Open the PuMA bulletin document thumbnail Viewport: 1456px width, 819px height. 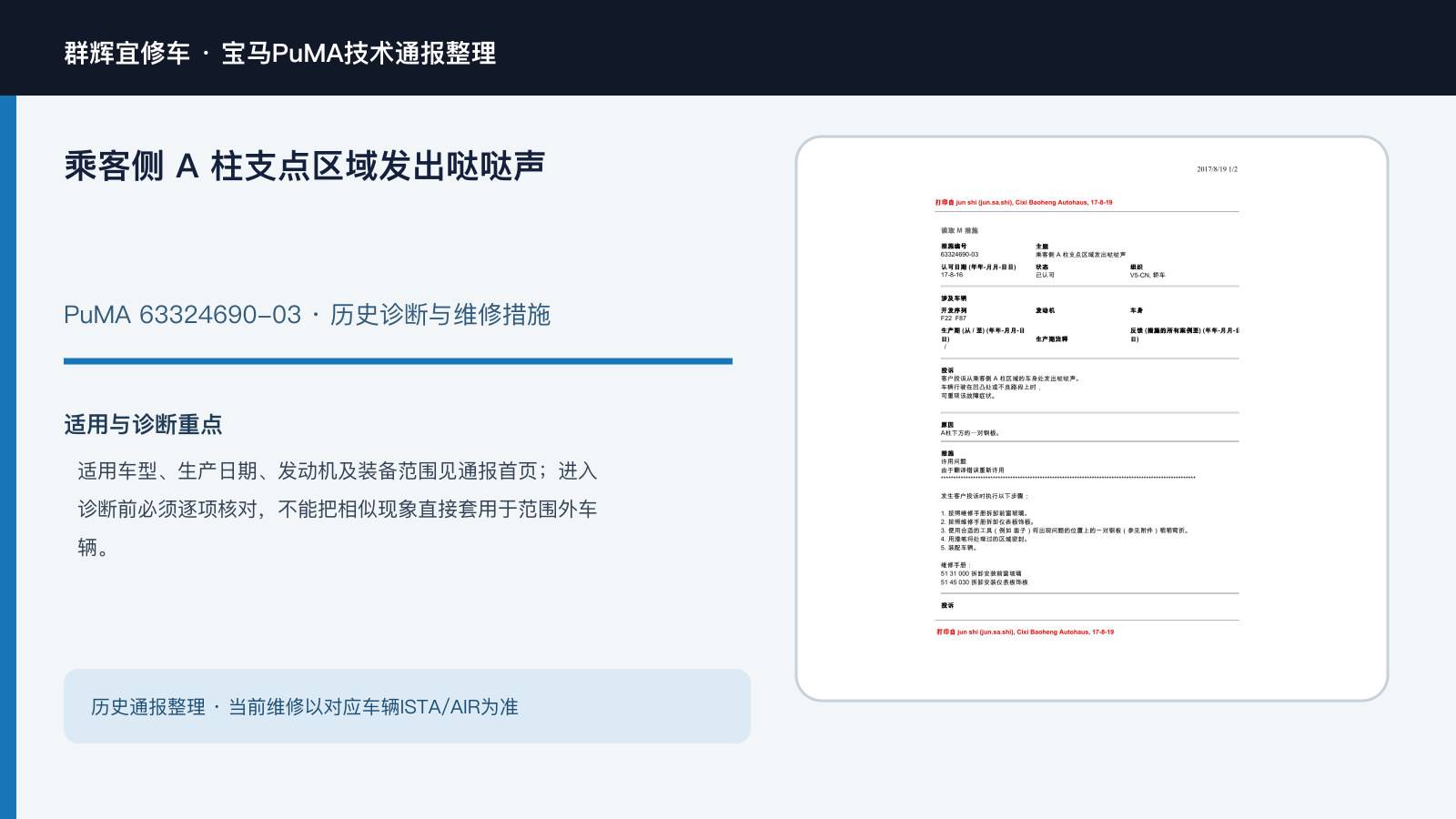[x=1092, y=419]
